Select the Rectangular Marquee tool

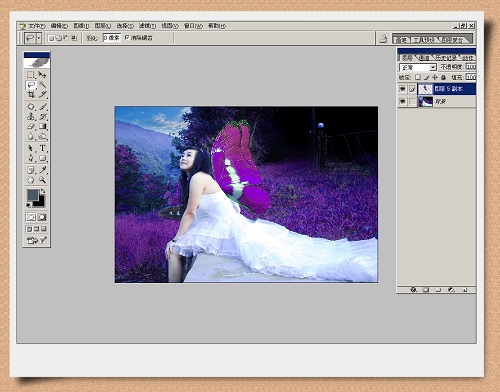click(x=31, y=74)
